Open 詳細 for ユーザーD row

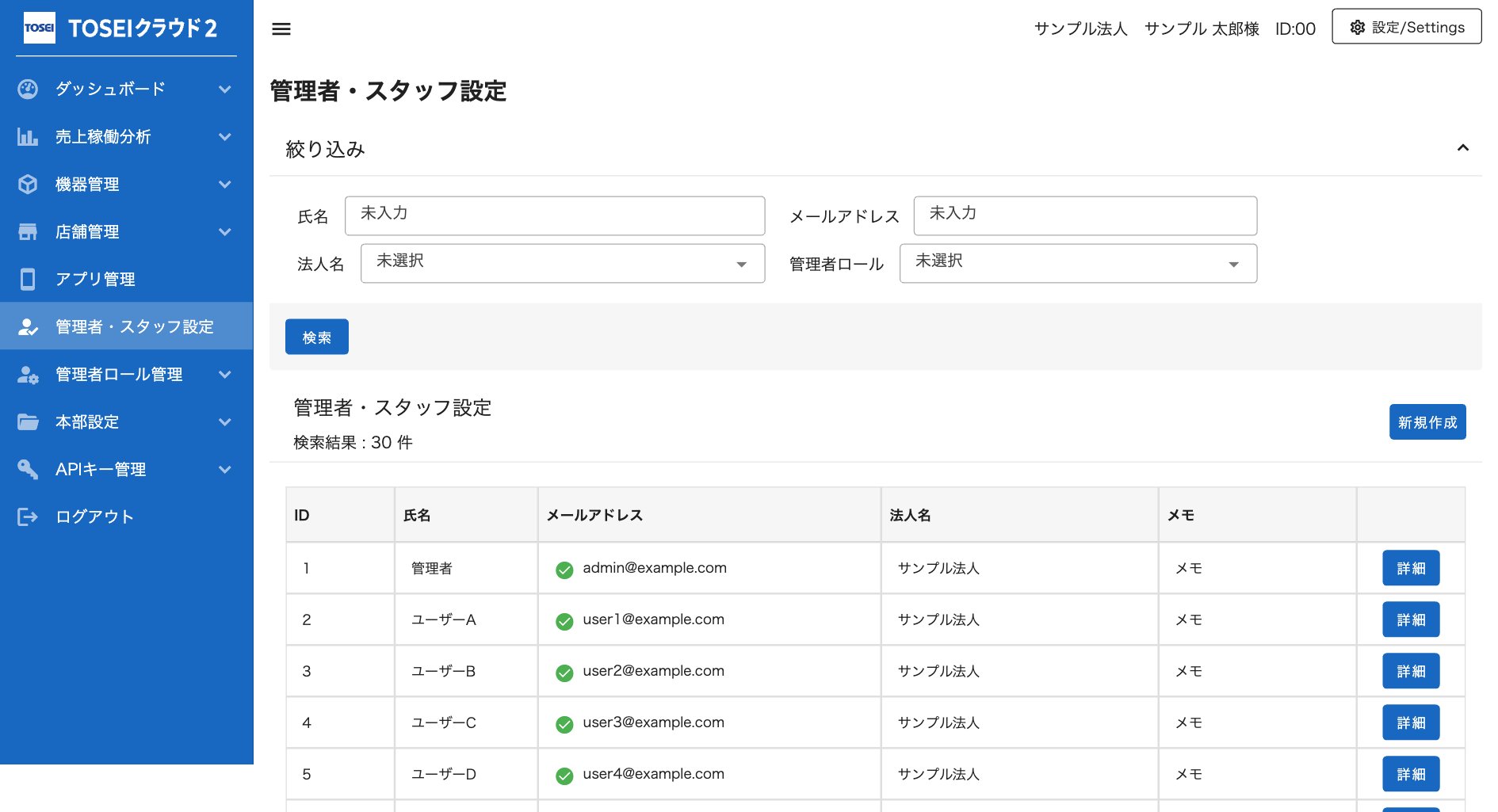(1411, 774)
